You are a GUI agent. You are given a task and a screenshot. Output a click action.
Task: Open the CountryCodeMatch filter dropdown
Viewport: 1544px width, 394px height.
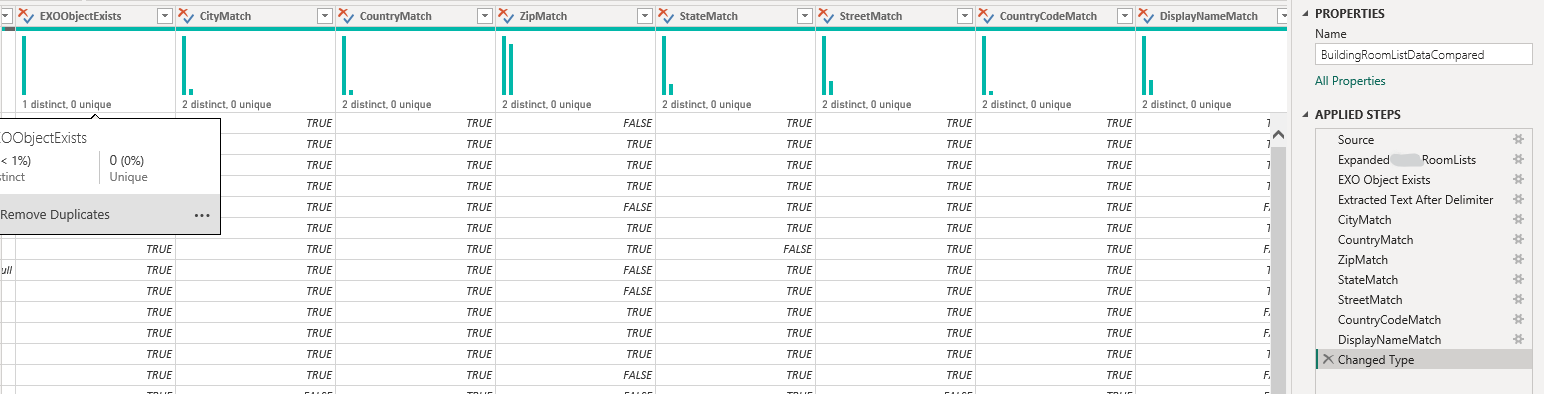pos(1124,16)
